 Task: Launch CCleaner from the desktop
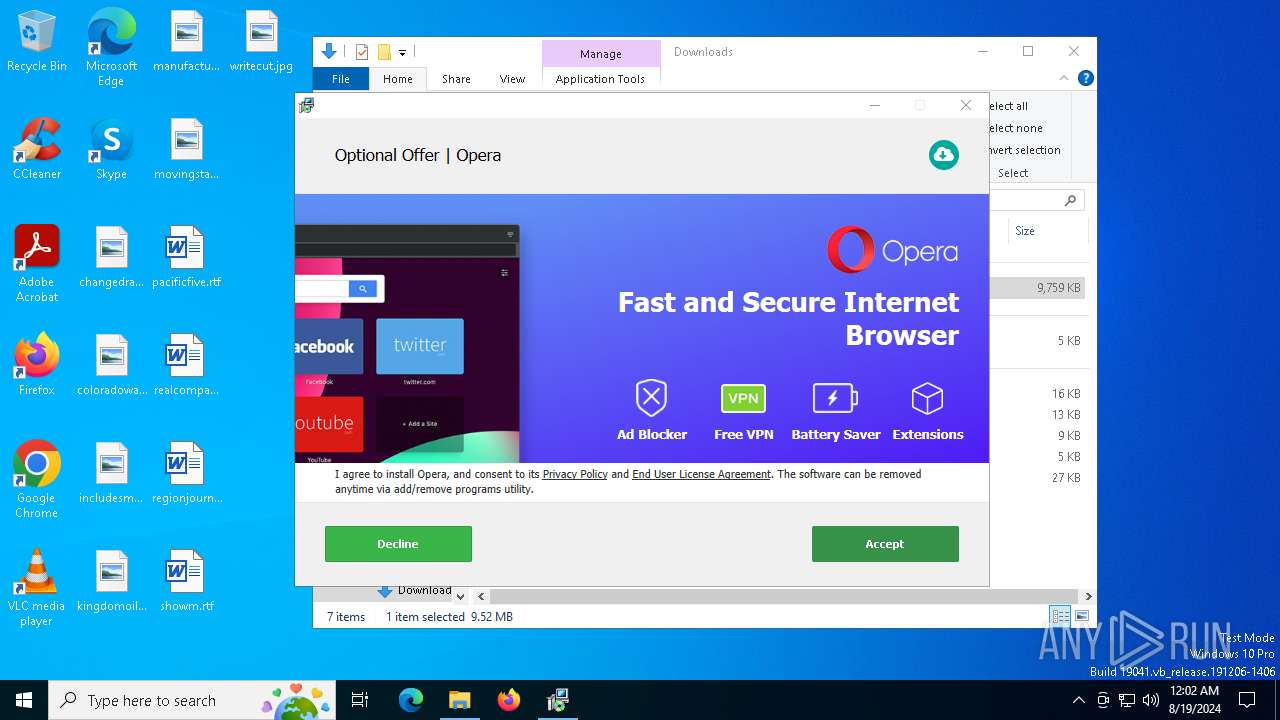click(x=37, y=150)
